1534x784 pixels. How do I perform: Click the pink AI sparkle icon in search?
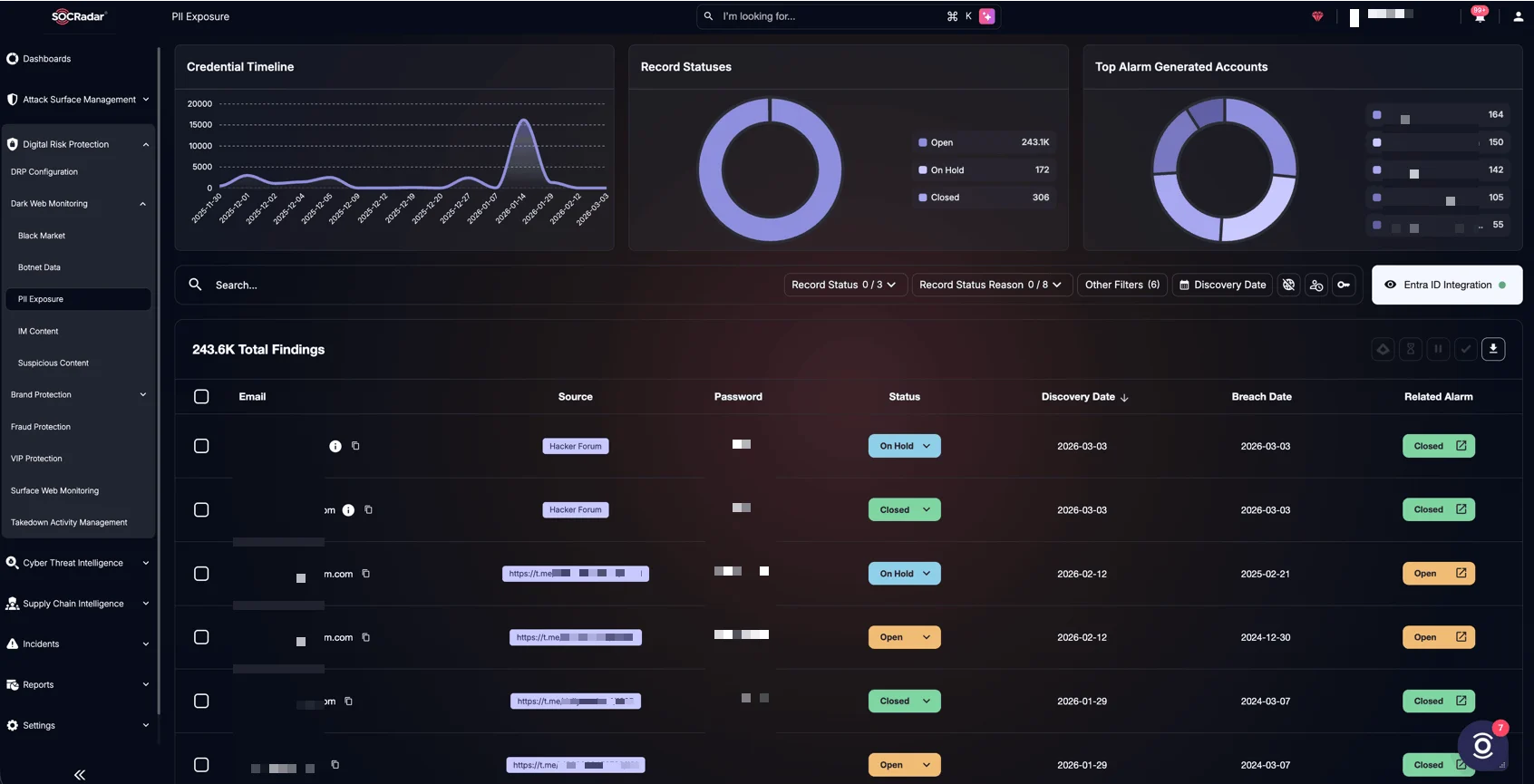[x=987, y=16]
